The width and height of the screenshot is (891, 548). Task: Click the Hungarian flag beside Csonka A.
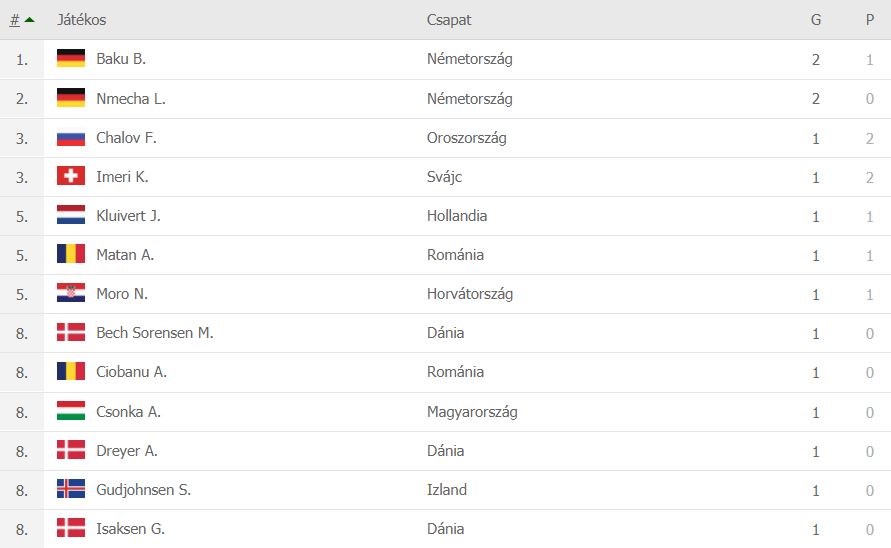click(71, 410)
